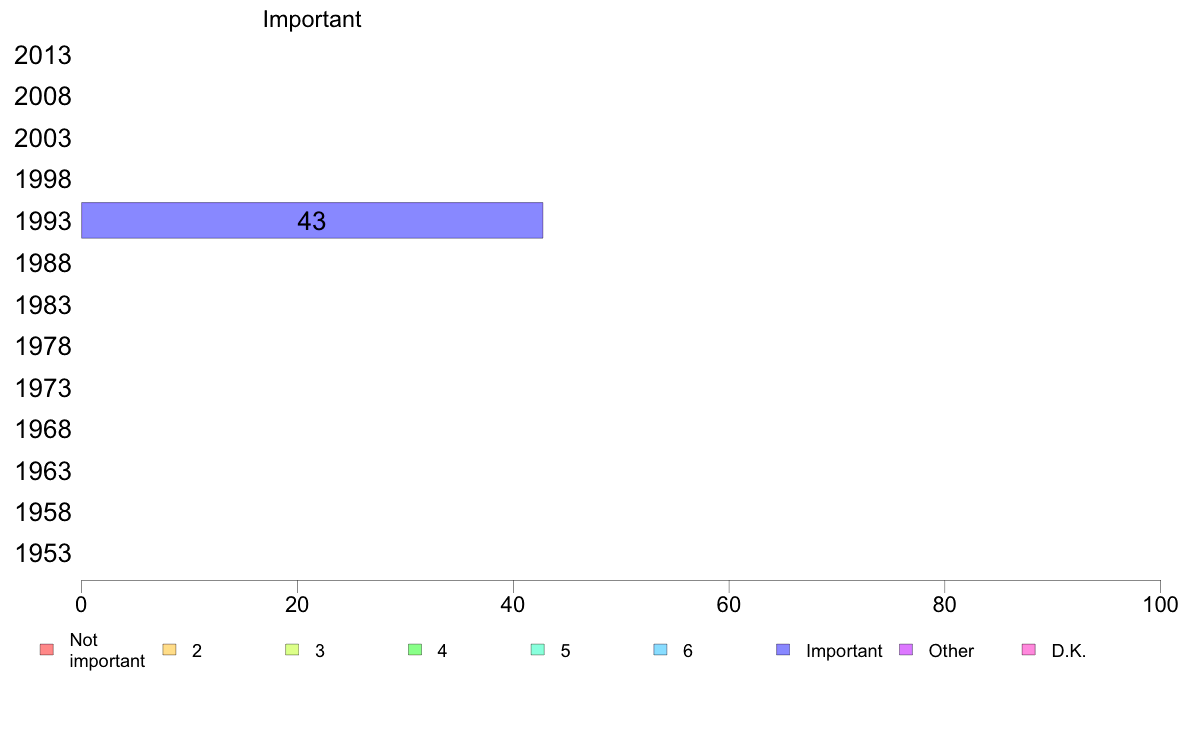Click the 60 axis tick label
Screen dimensions: 1188x736
729,604
